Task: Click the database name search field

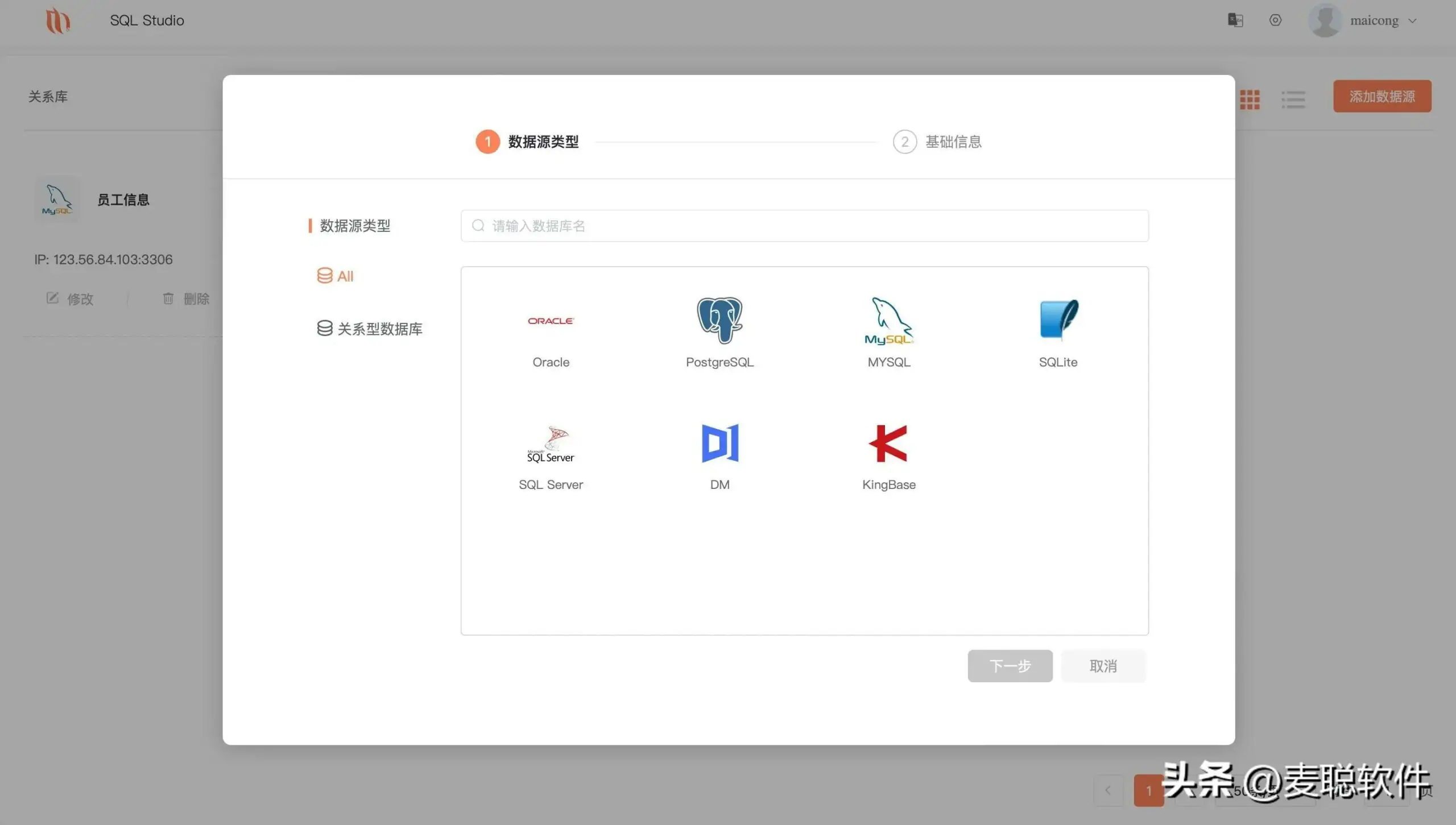Action: (x=804, y=226)
